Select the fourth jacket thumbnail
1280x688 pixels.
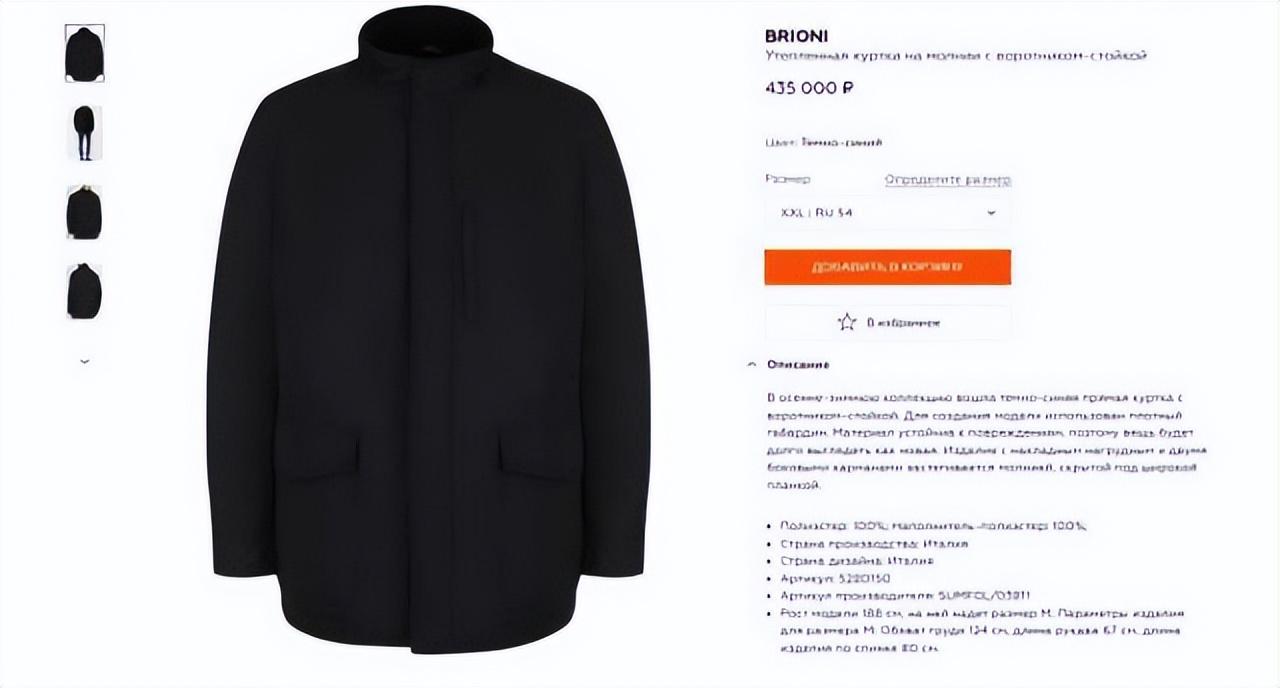pyautogui.click(x=84, y=291)
